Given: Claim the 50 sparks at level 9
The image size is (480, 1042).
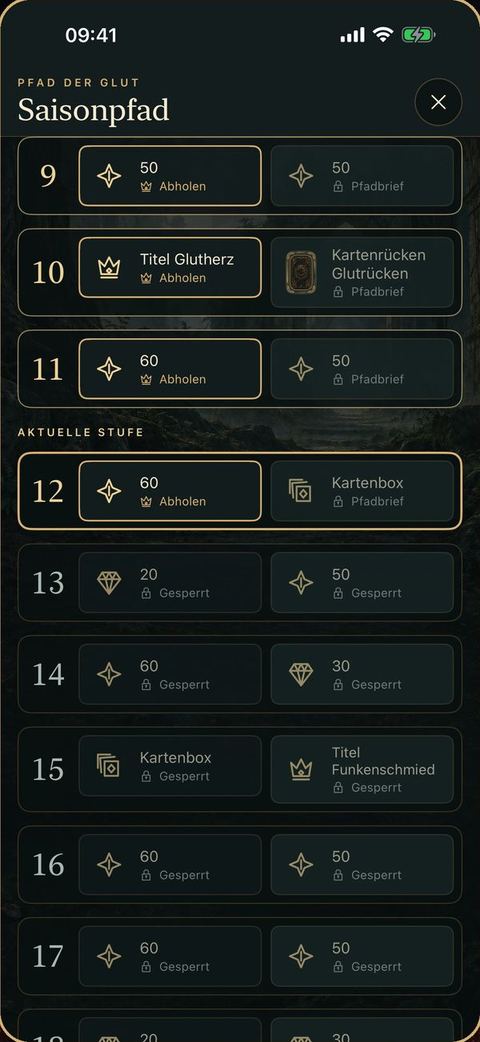Looking at the screenshot, I should pos(170,176).
